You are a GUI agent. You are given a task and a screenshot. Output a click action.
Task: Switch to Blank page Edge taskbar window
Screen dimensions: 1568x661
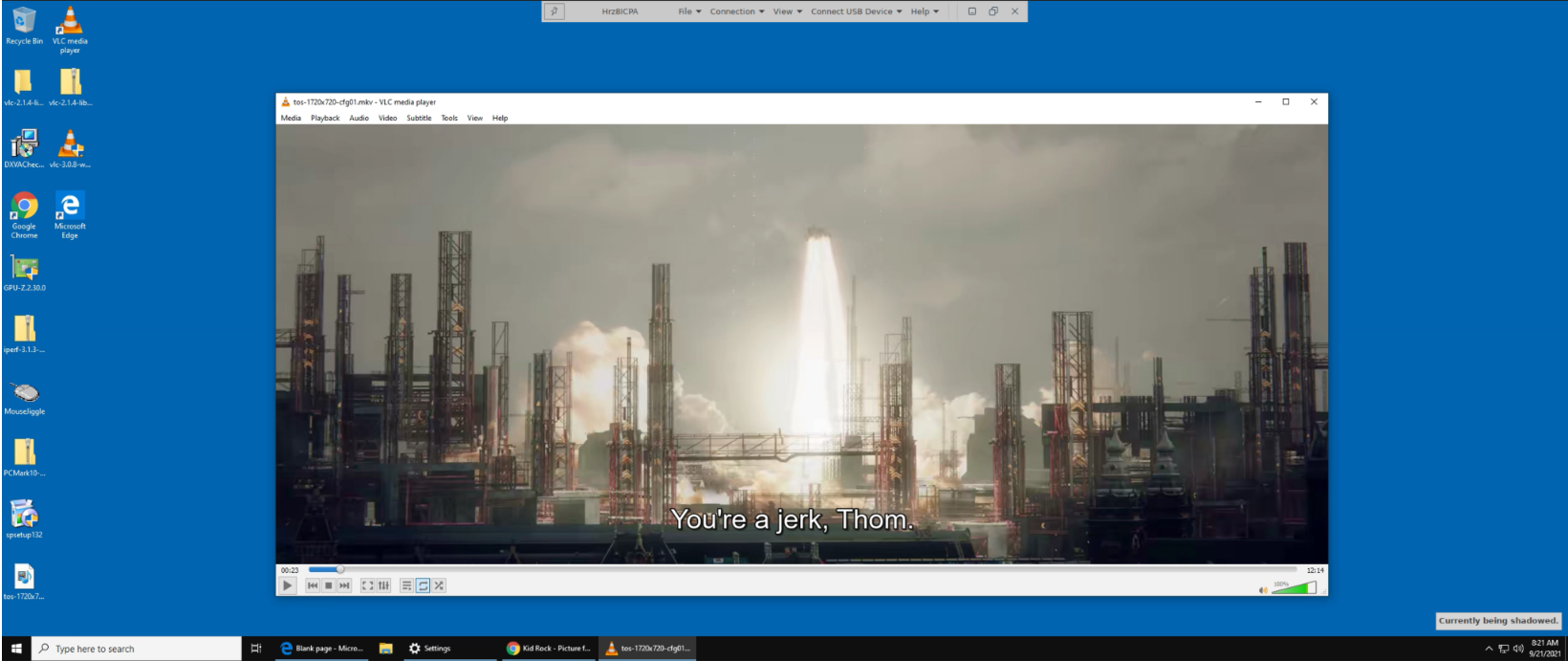tap(321, 649)
